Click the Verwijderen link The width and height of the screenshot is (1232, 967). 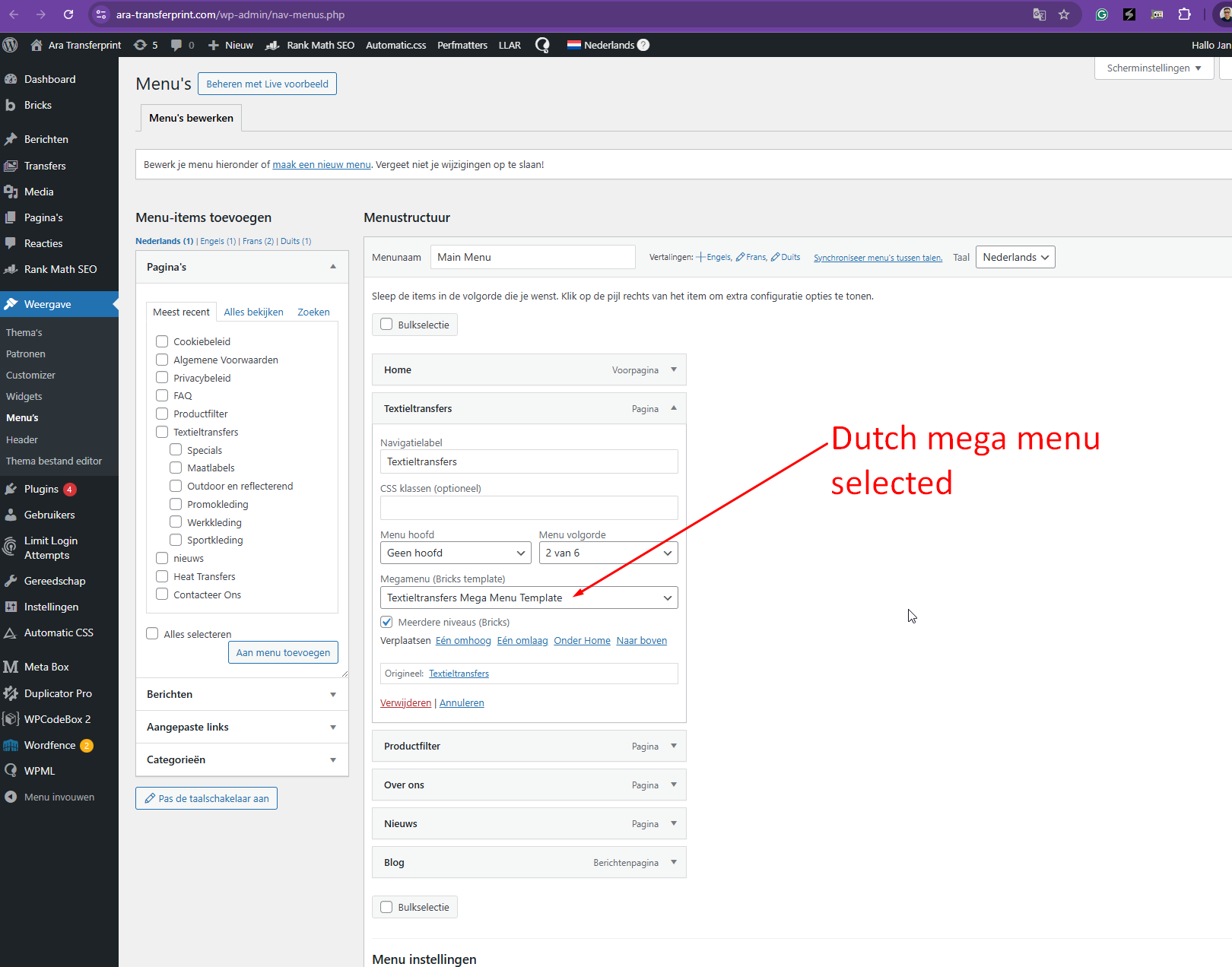405,702
